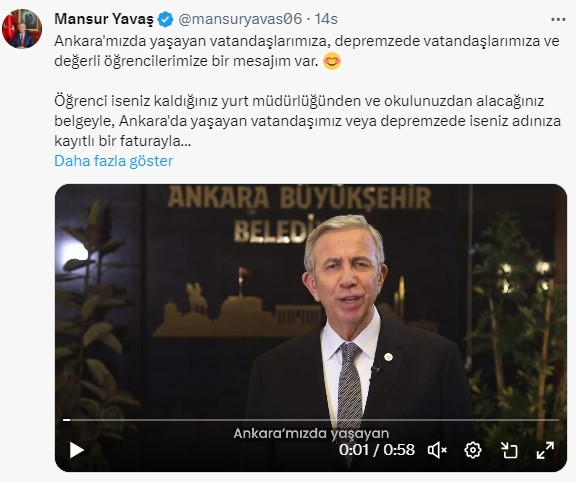
Task: Expand tweet with Daha fazla göster
Action: click(114, 161)
